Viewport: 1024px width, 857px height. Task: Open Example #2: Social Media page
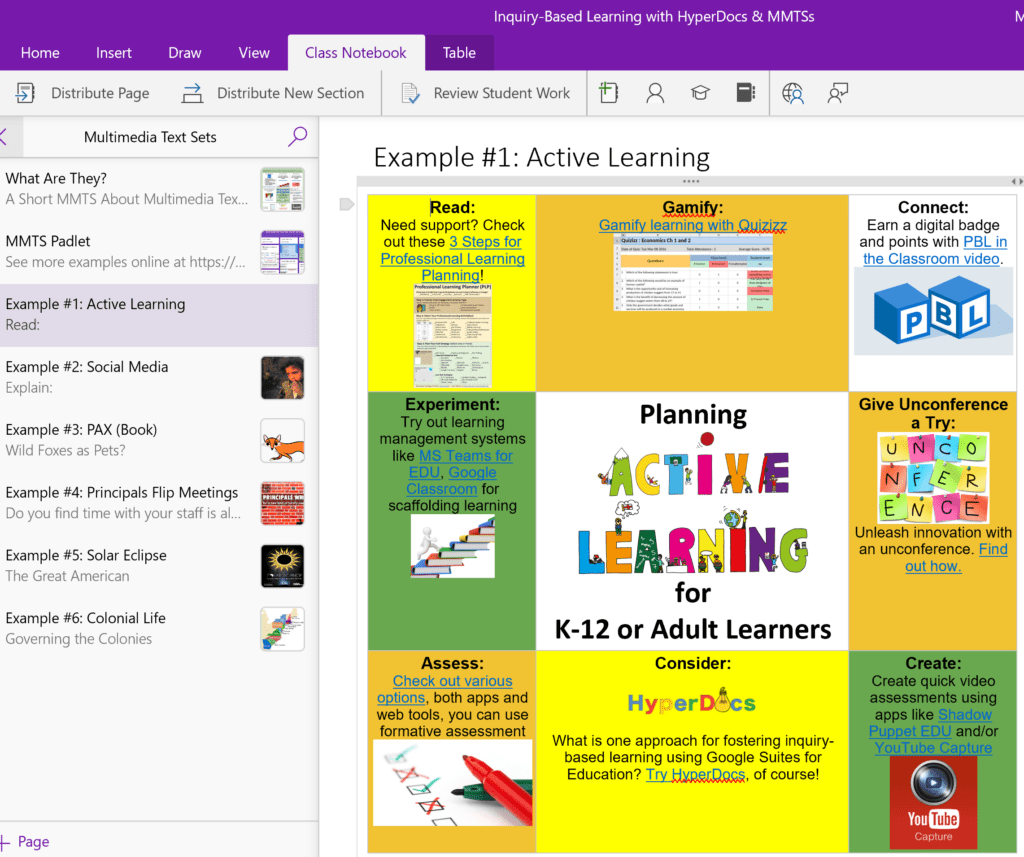[159, 378]
